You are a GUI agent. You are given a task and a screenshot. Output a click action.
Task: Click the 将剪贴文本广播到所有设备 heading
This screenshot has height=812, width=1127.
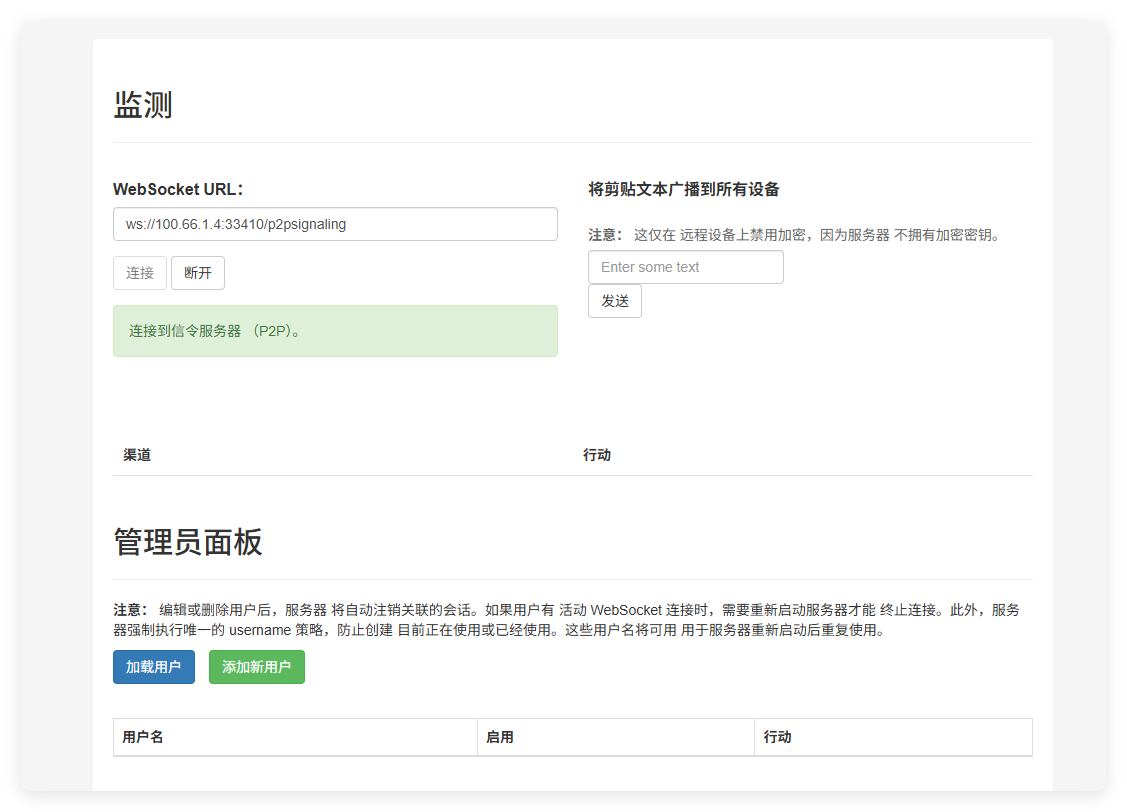[684, 189]
